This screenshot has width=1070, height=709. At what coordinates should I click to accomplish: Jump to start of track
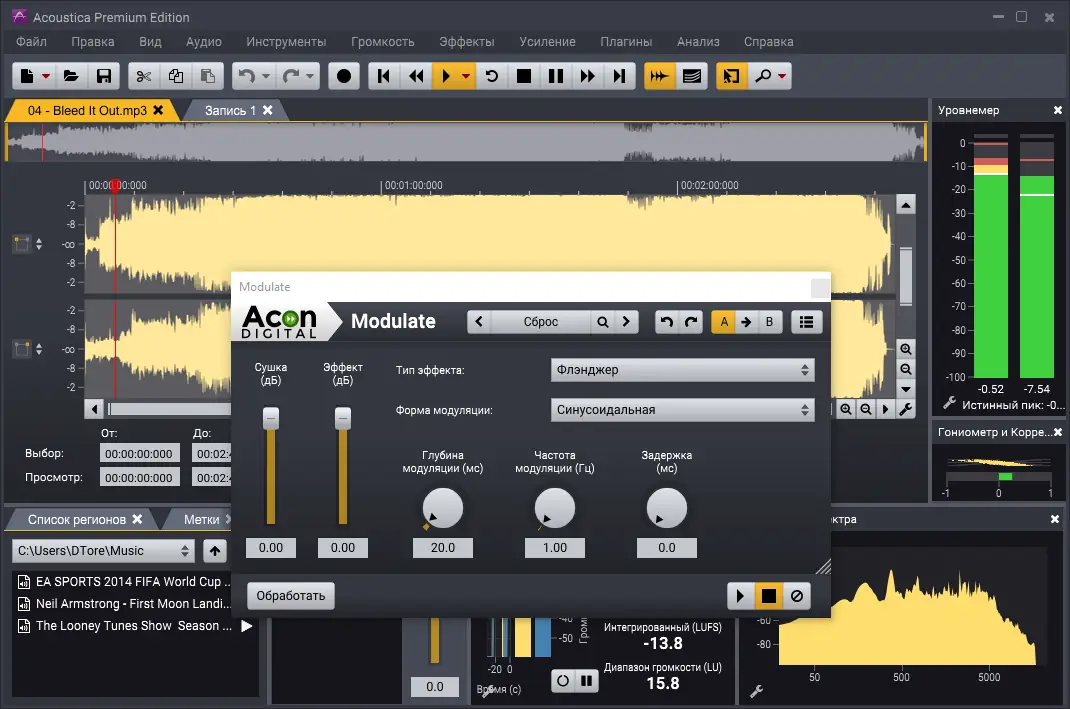[384, 76]
